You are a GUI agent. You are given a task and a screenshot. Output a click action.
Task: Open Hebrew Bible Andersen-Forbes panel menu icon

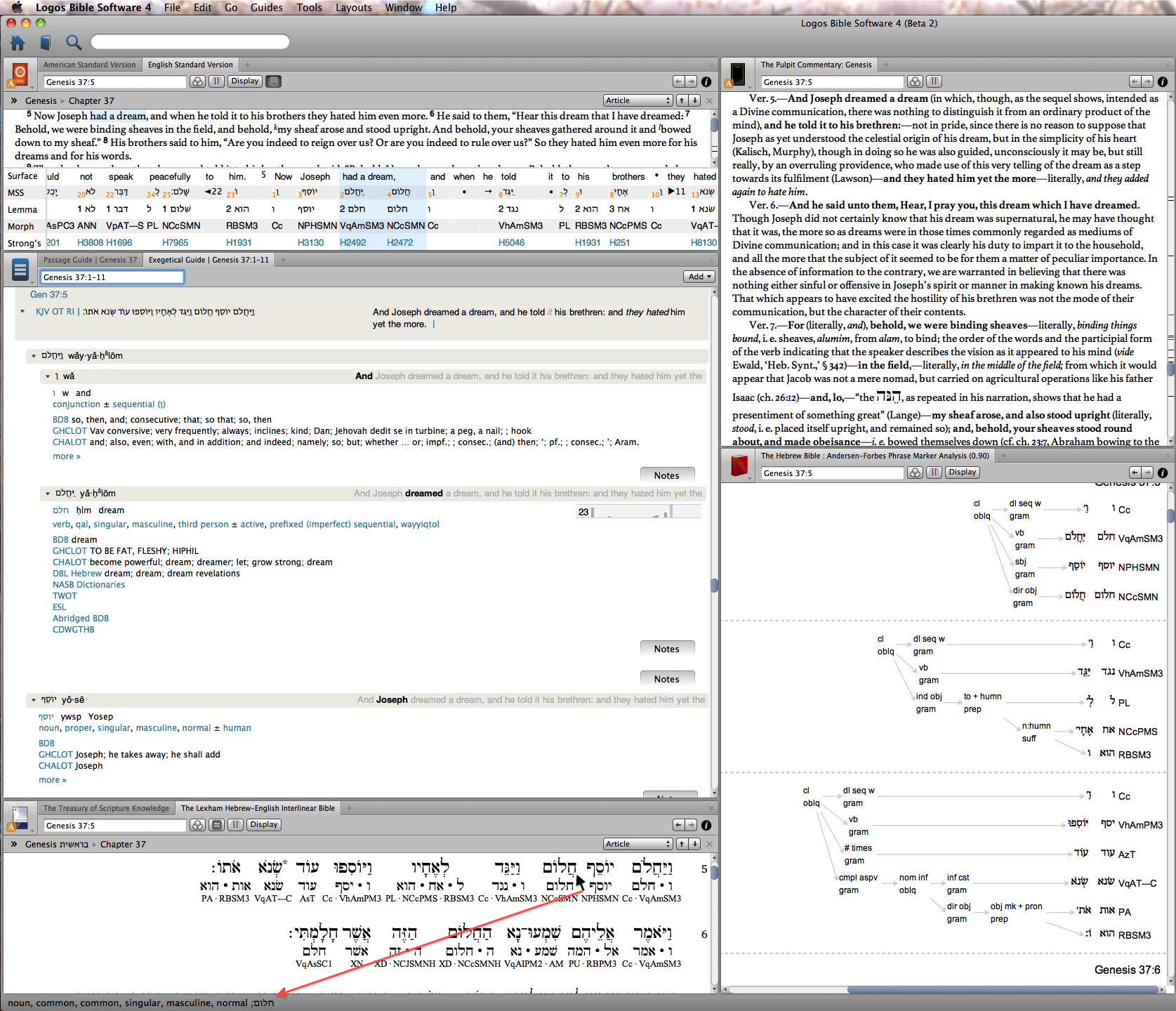[x=738, y=466]
